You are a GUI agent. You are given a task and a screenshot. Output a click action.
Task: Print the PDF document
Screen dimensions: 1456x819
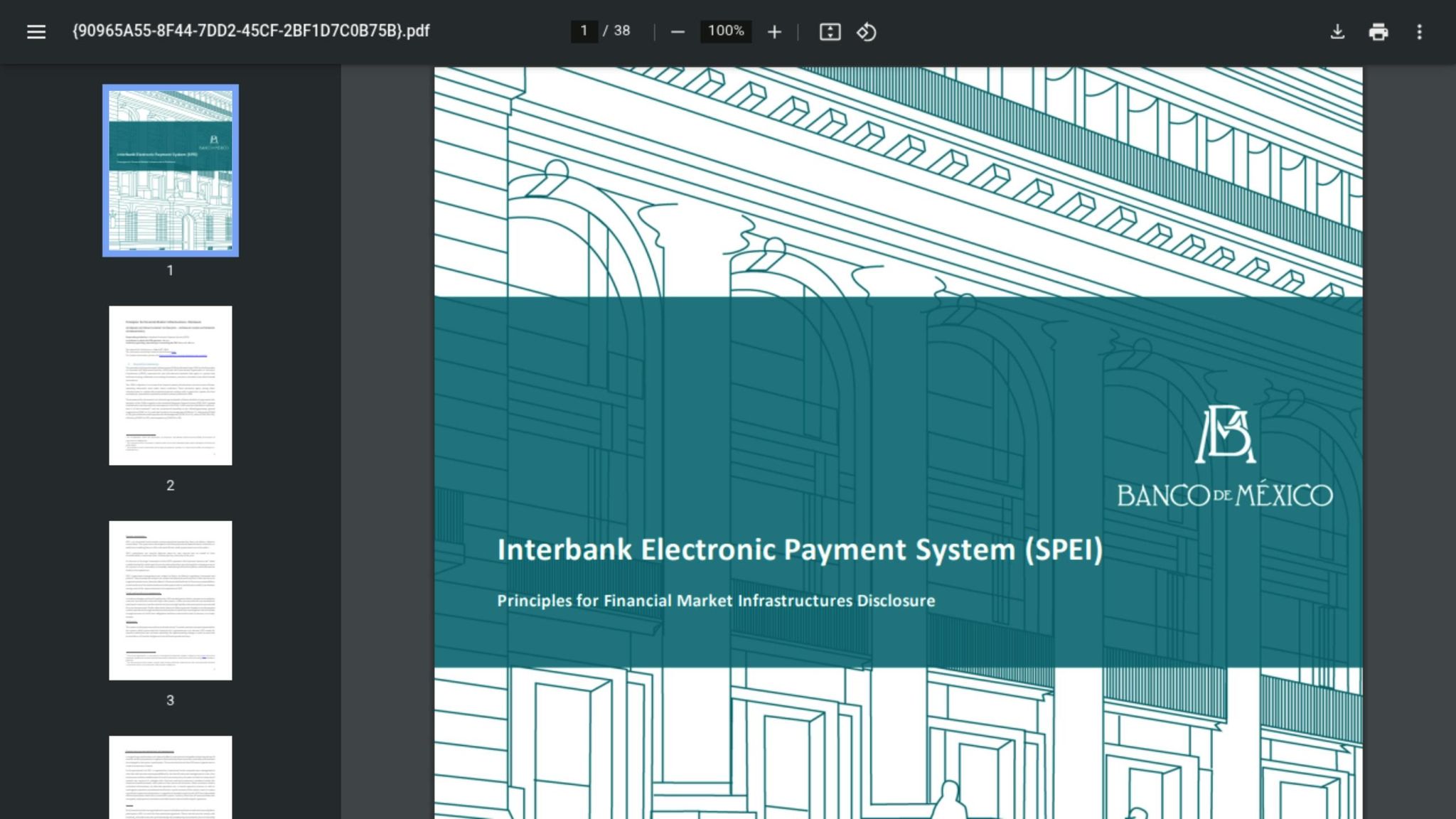tap(1378, 31)
